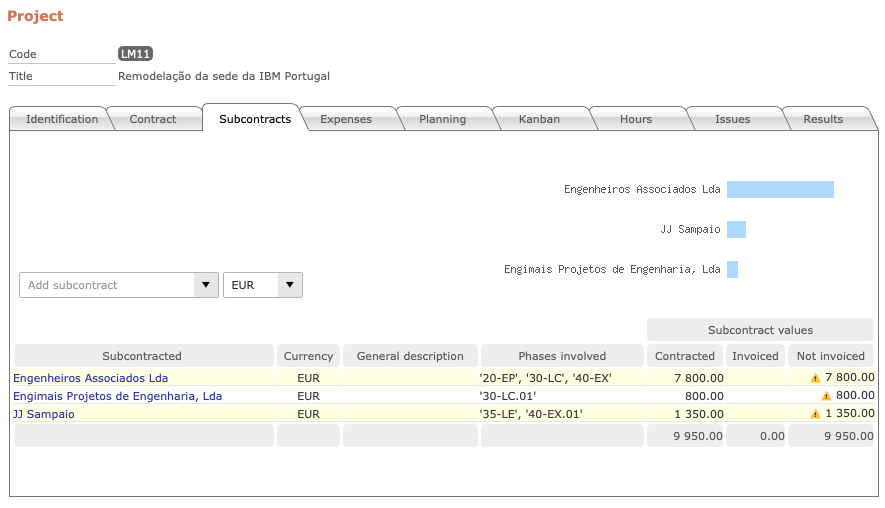The width and height of the screenshot is (885, 508).
Task: Click the General description column header
Action: [x=410, y=356]
